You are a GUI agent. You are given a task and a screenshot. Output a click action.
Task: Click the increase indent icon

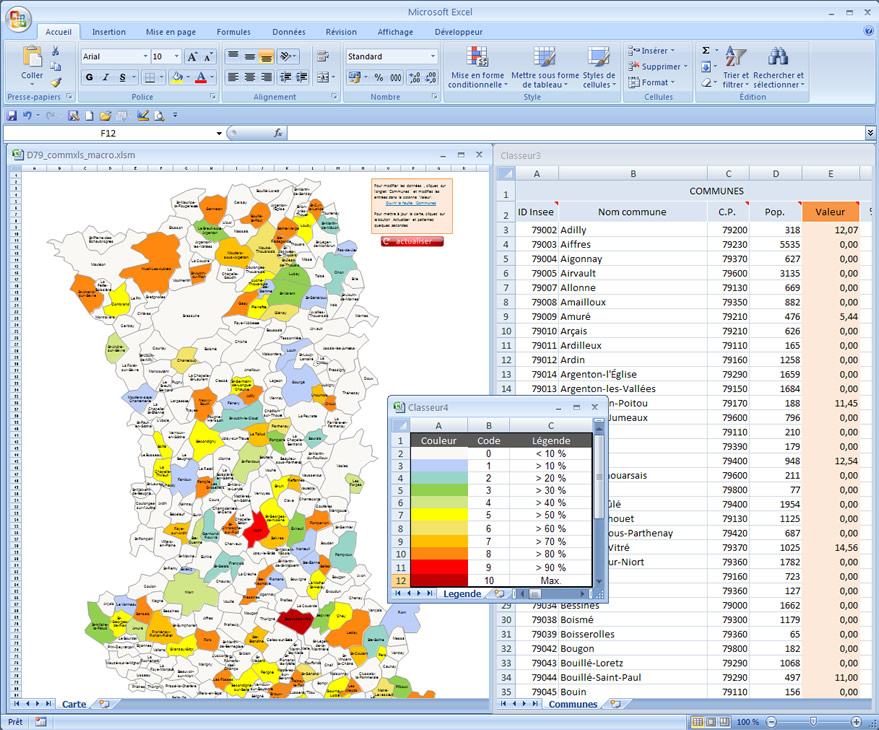coord(302,77)
